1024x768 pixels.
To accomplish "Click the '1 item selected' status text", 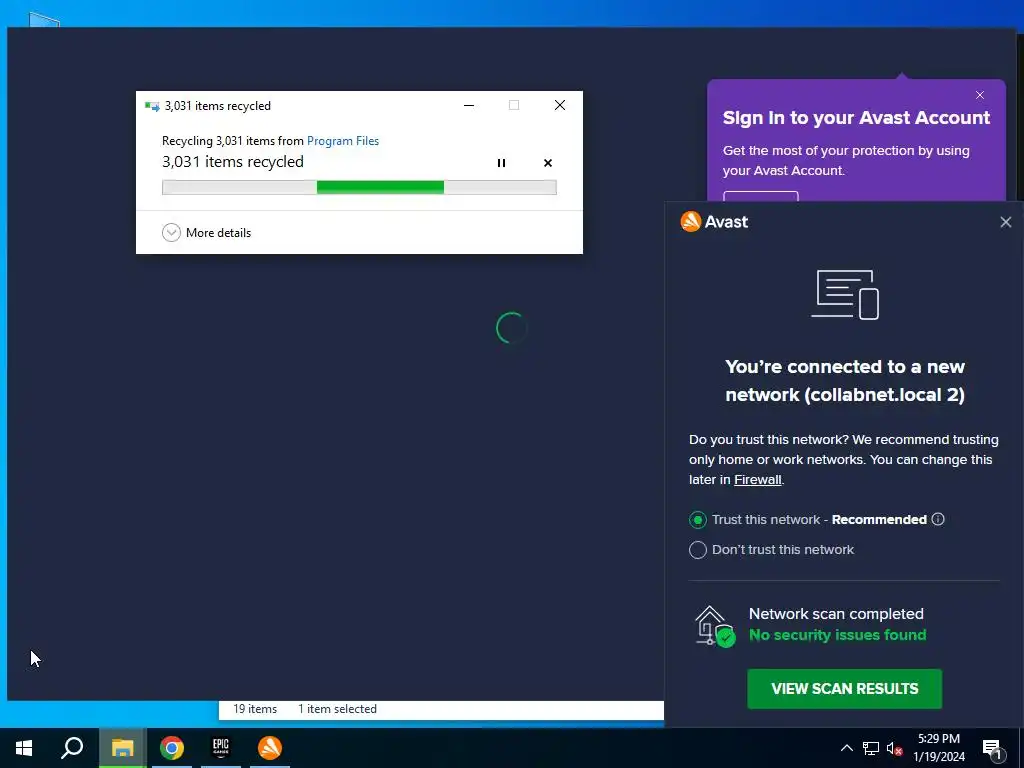I will click(x=337, y=709).
